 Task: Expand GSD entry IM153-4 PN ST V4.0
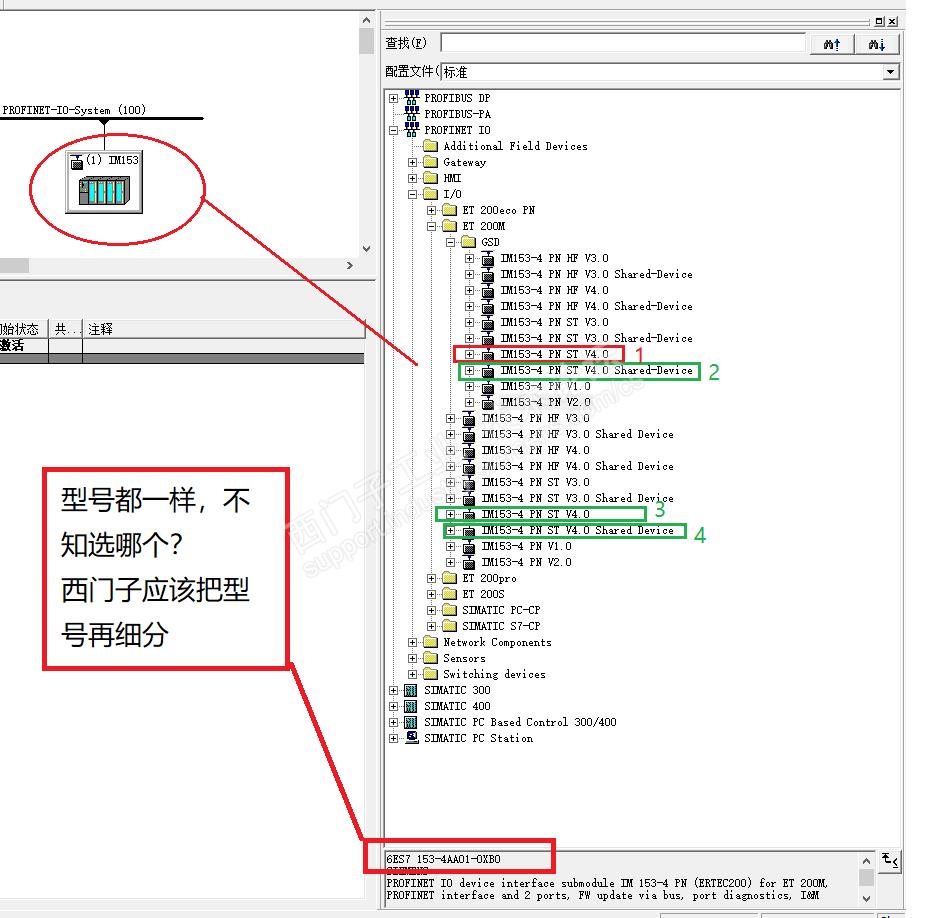point(469,354)
